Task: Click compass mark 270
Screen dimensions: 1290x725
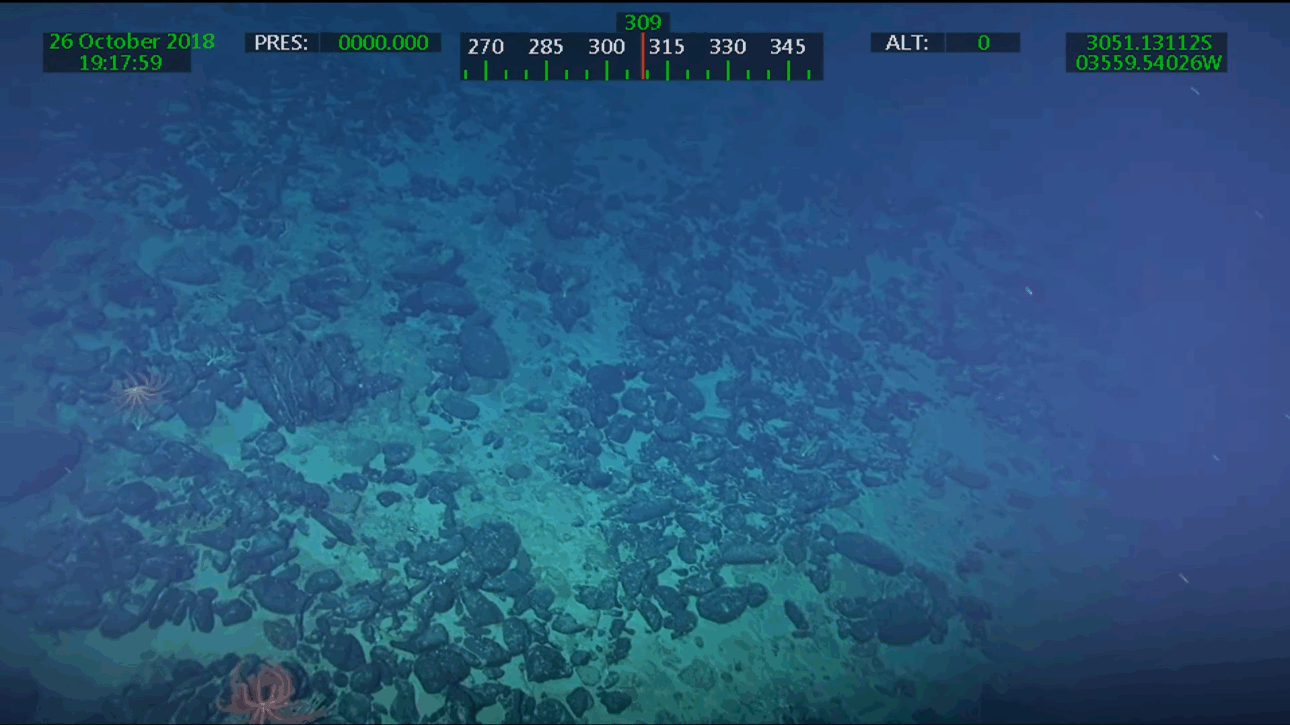Action: (486, 47)
